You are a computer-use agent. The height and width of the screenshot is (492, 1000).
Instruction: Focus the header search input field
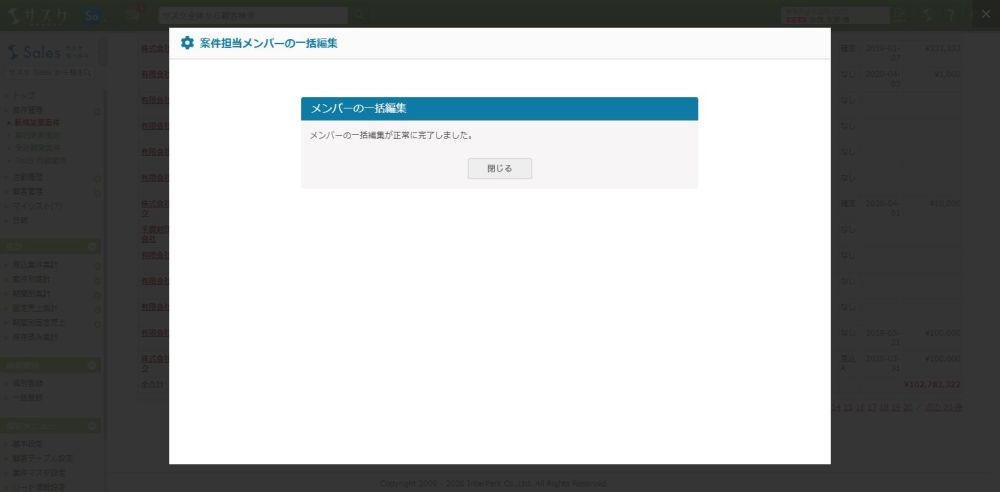(253, 16)
